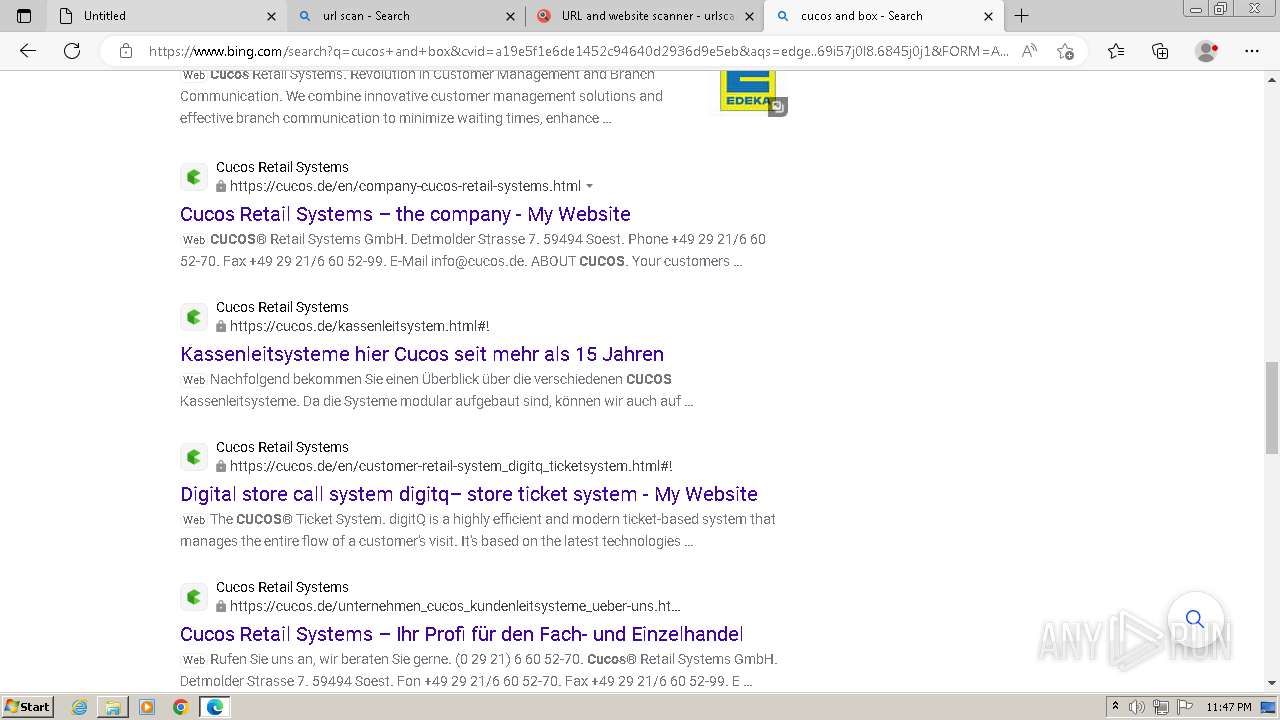The image size is (1280, 720).
Task: Click the address bar URL field
Action: (x=578, y=51)
